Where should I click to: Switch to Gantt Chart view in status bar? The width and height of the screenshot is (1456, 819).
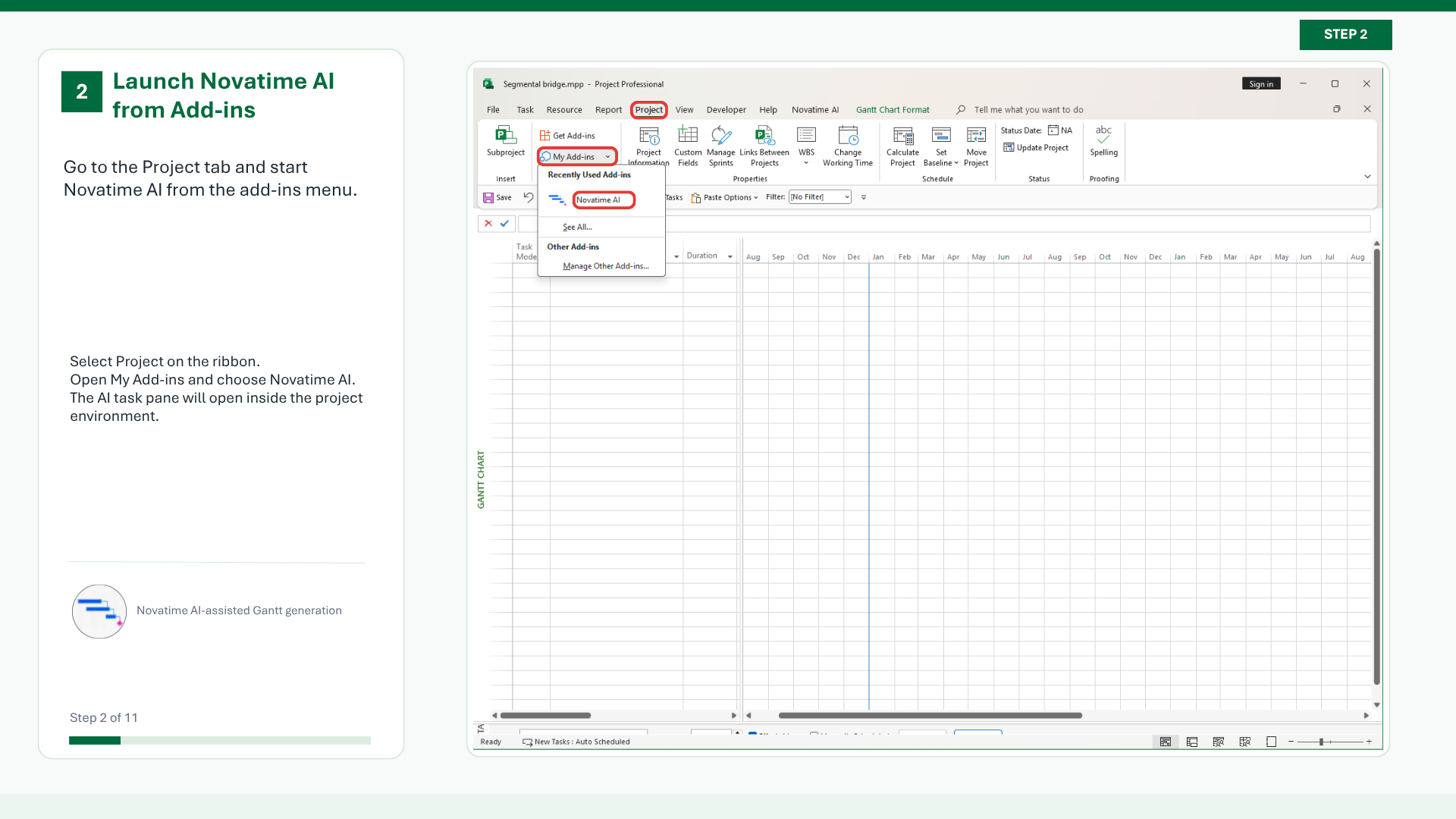click(1166, 742)
